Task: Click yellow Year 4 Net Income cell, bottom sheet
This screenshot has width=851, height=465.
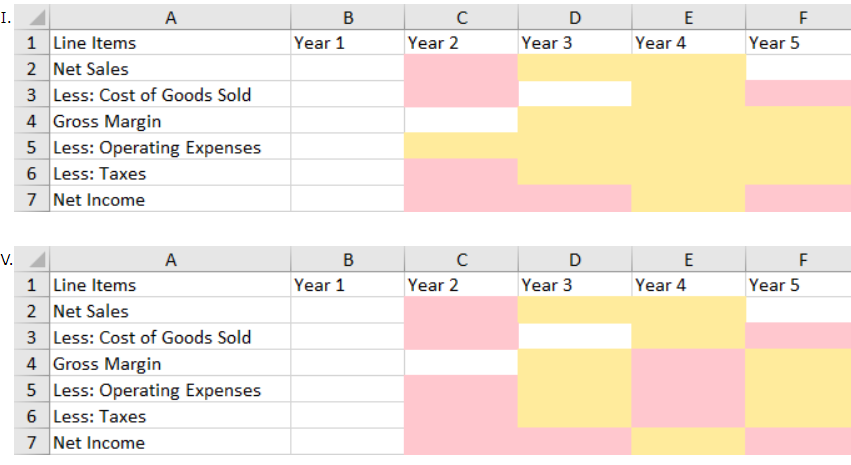Action: point(687,442)
